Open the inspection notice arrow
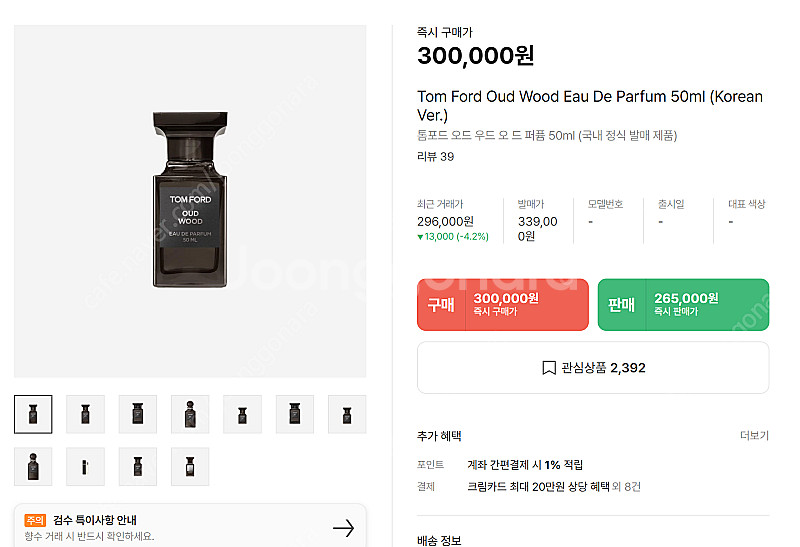Image resolution: width=800 pixels, height=547 pixels. (x=343, y=528)
